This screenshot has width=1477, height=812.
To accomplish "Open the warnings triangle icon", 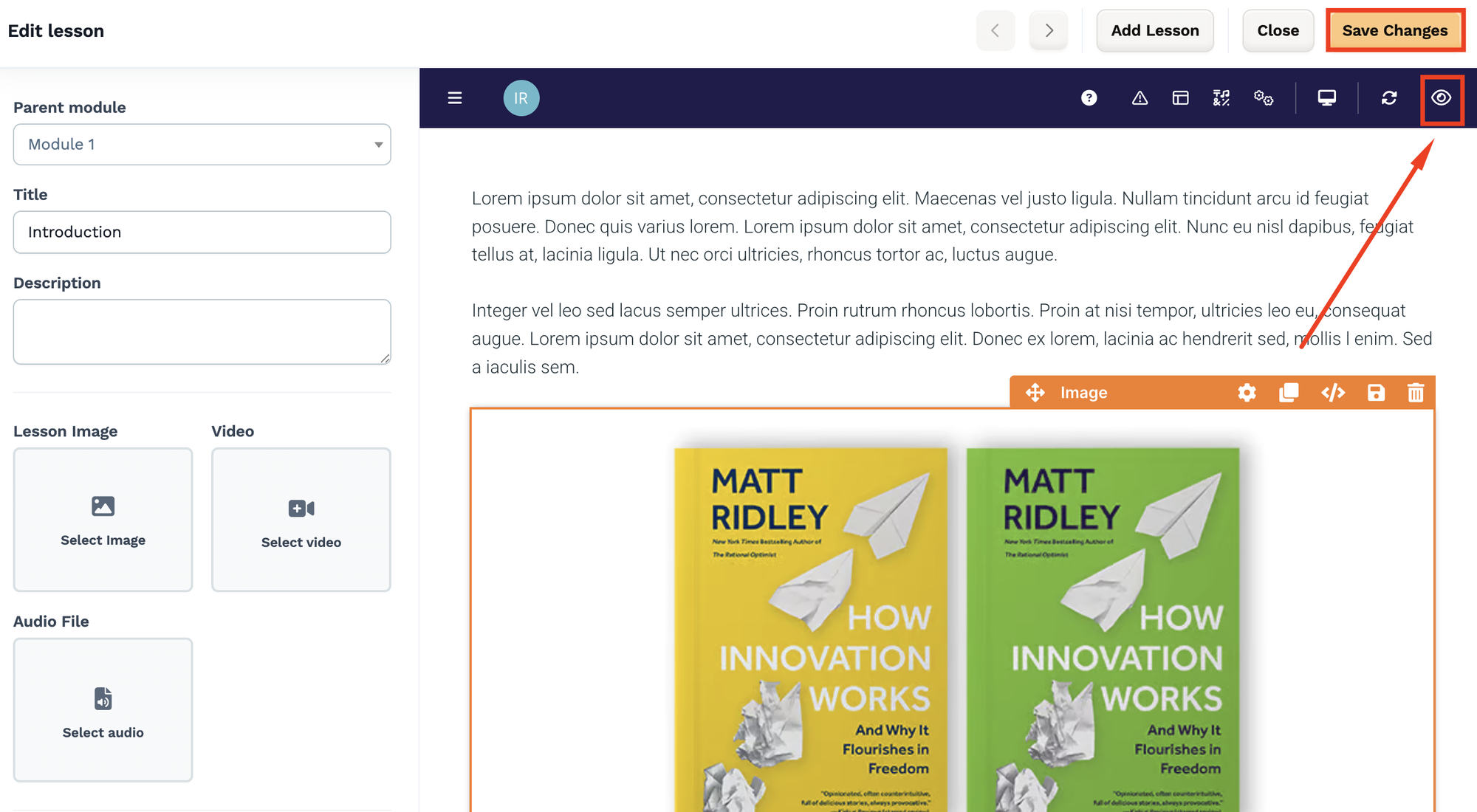I will click(1140, 98).
